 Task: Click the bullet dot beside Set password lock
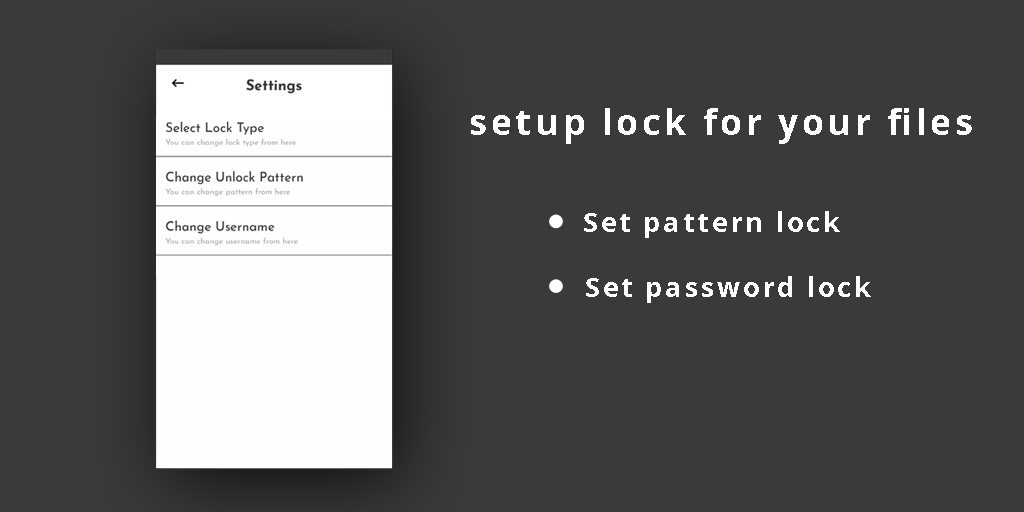(x=556, y=287)
